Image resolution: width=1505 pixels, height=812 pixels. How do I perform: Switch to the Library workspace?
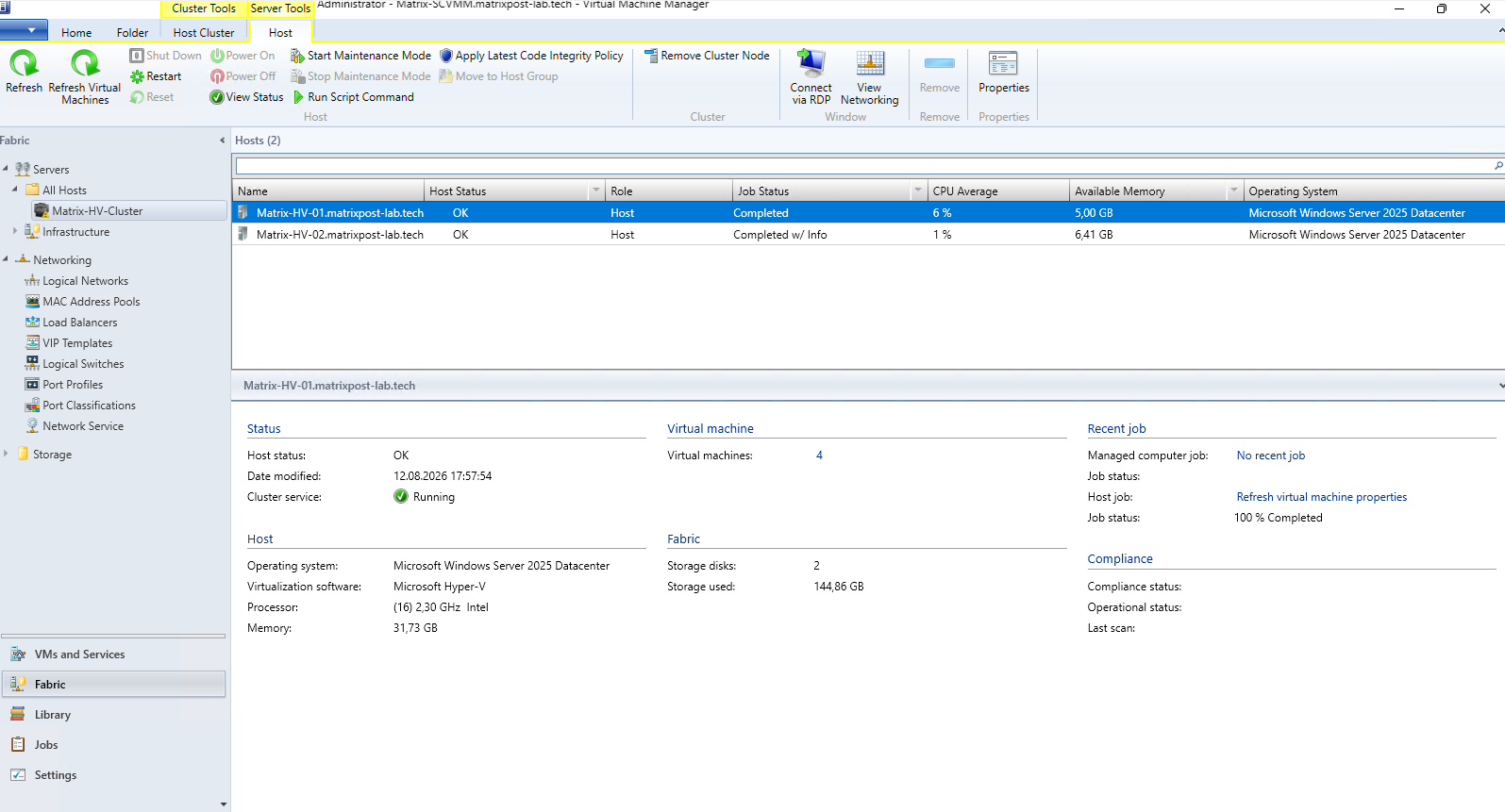pyautogui.click(x=113, y=715)
